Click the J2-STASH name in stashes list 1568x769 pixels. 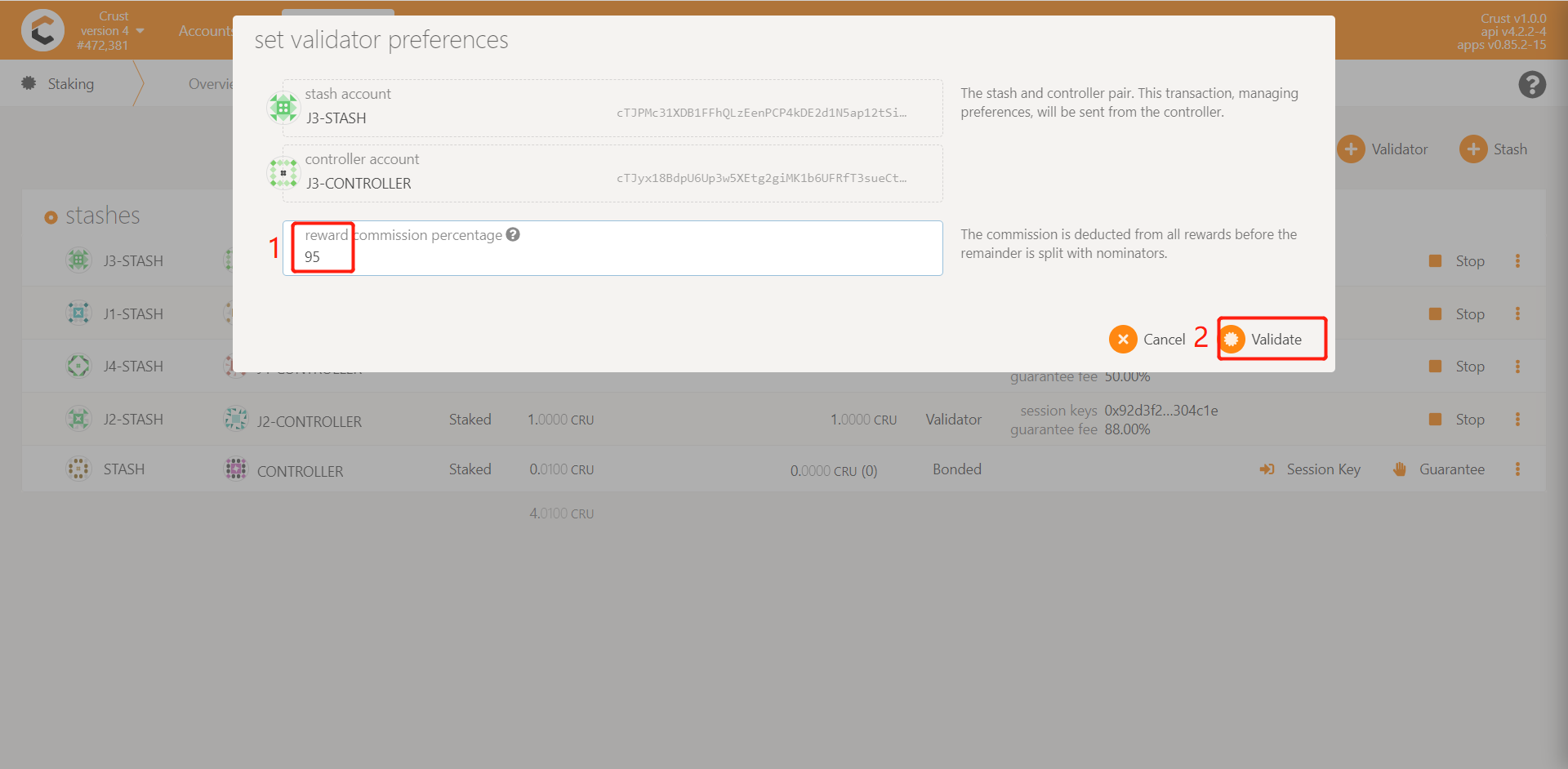pyautogui.click(x=133, y=420)
